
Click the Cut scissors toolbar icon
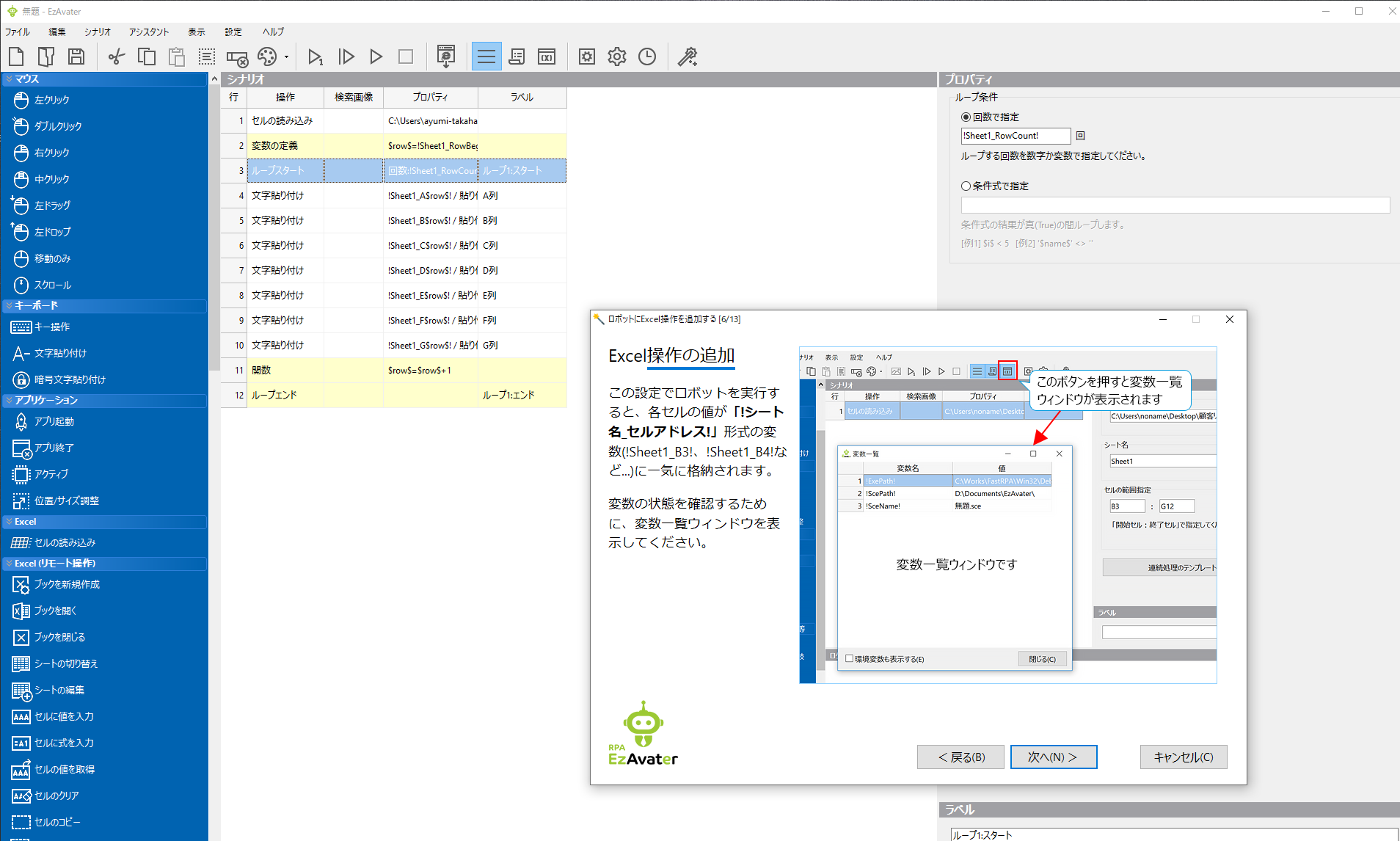coord(116,57)
